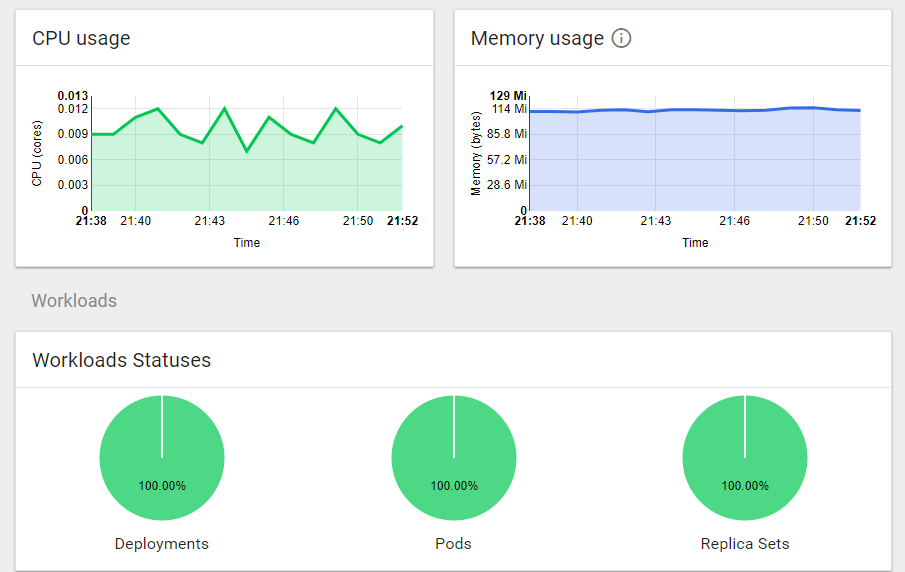The height and width of the screenshot is (572, 905).
Task: Click the 129 Mi label on Memory axis
Action: coord(508,96)
